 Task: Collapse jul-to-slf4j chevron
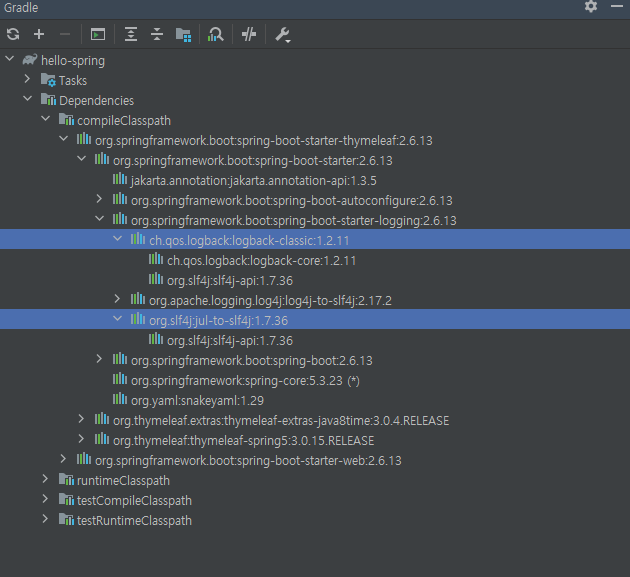pos(117,319)
